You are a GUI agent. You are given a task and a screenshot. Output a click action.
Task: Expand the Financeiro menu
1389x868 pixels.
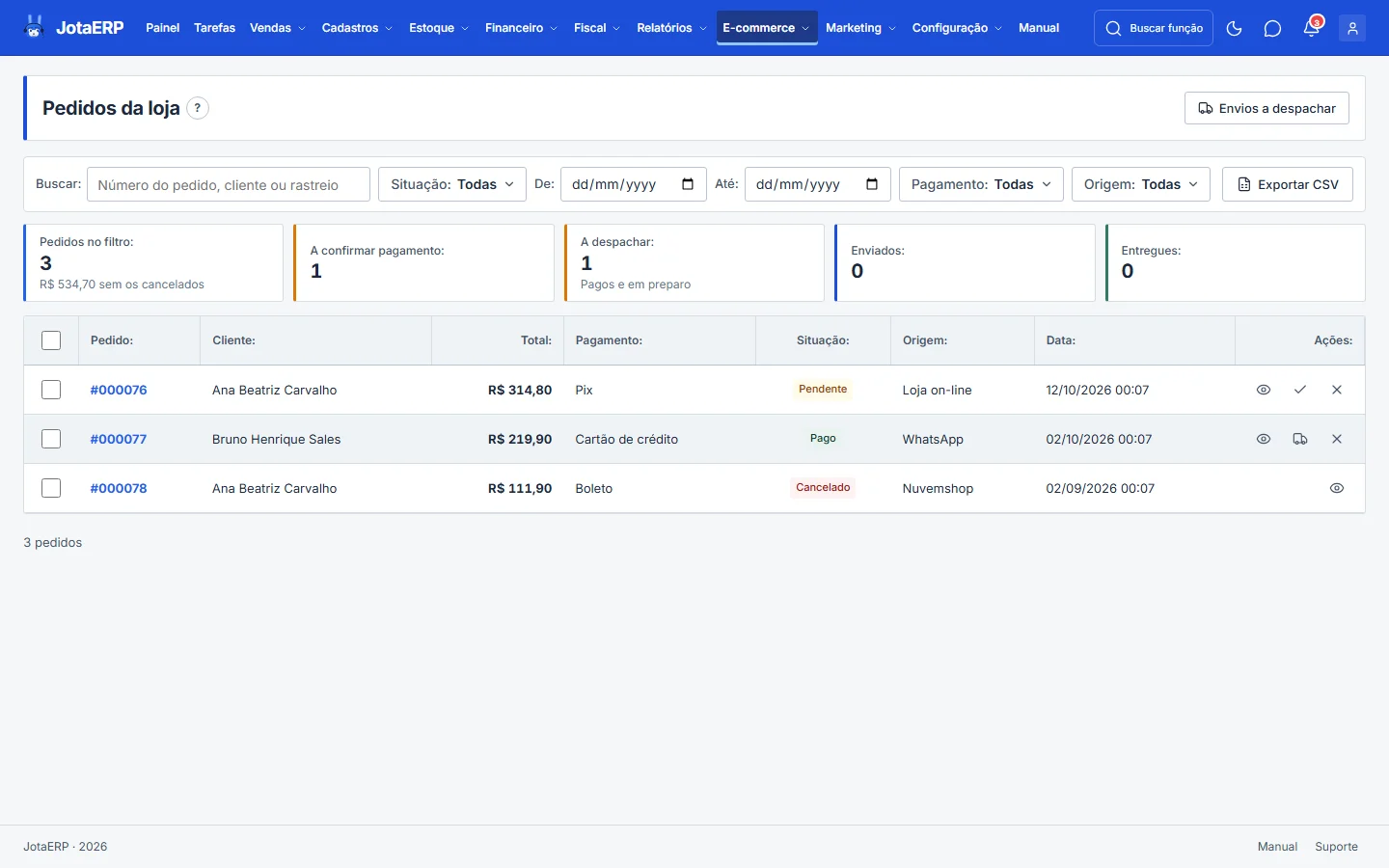521,28
